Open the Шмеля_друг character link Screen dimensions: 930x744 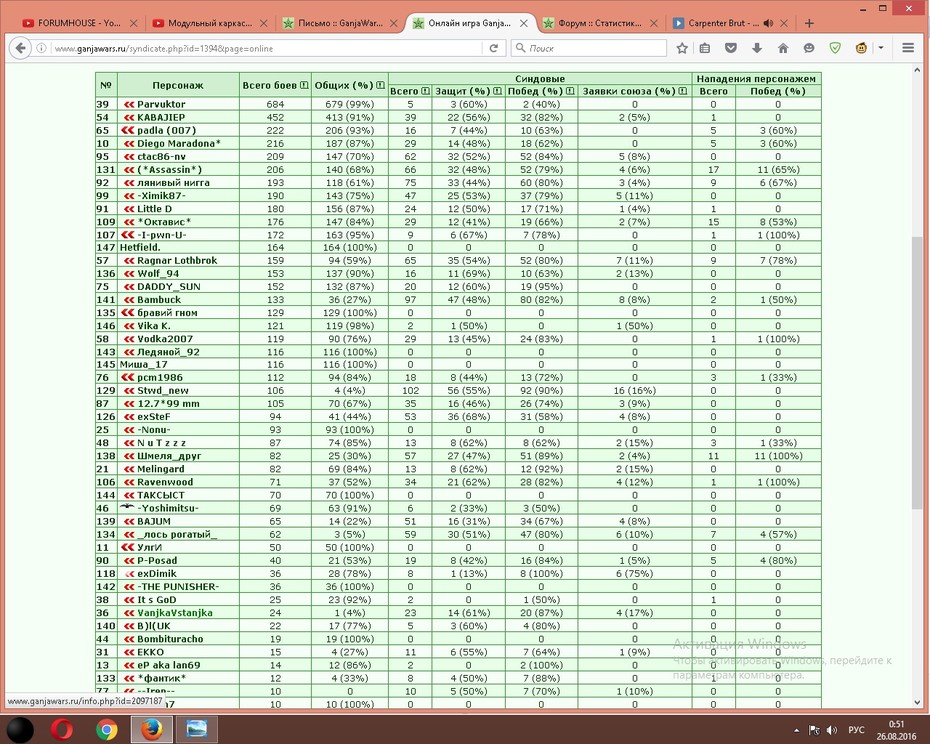point(169,456)
